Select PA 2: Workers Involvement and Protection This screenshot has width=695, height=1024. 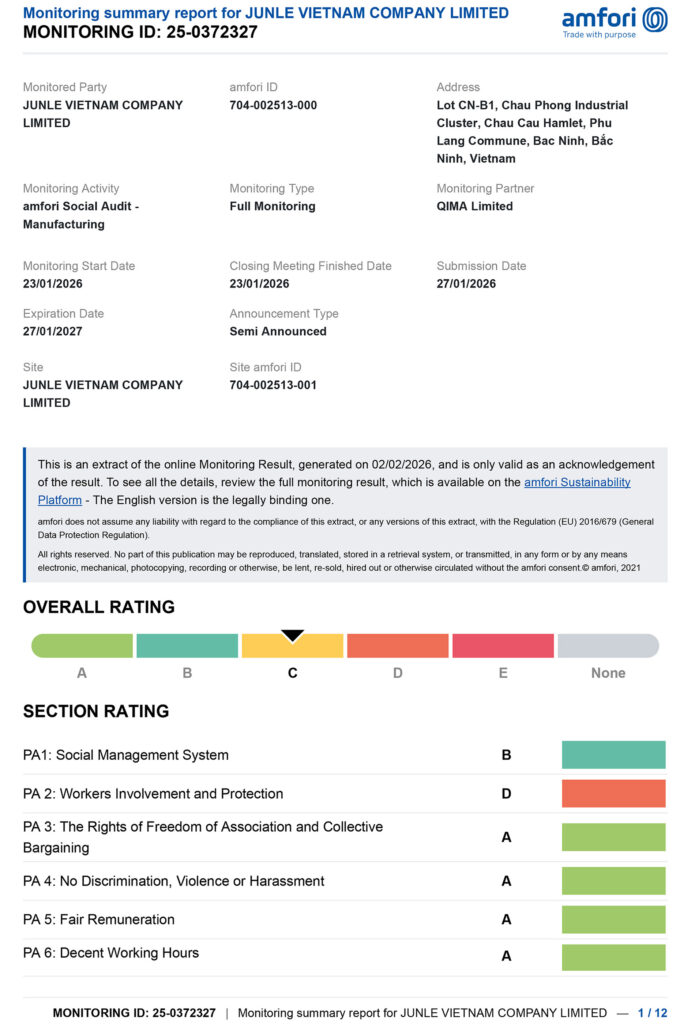click(153, 794)
